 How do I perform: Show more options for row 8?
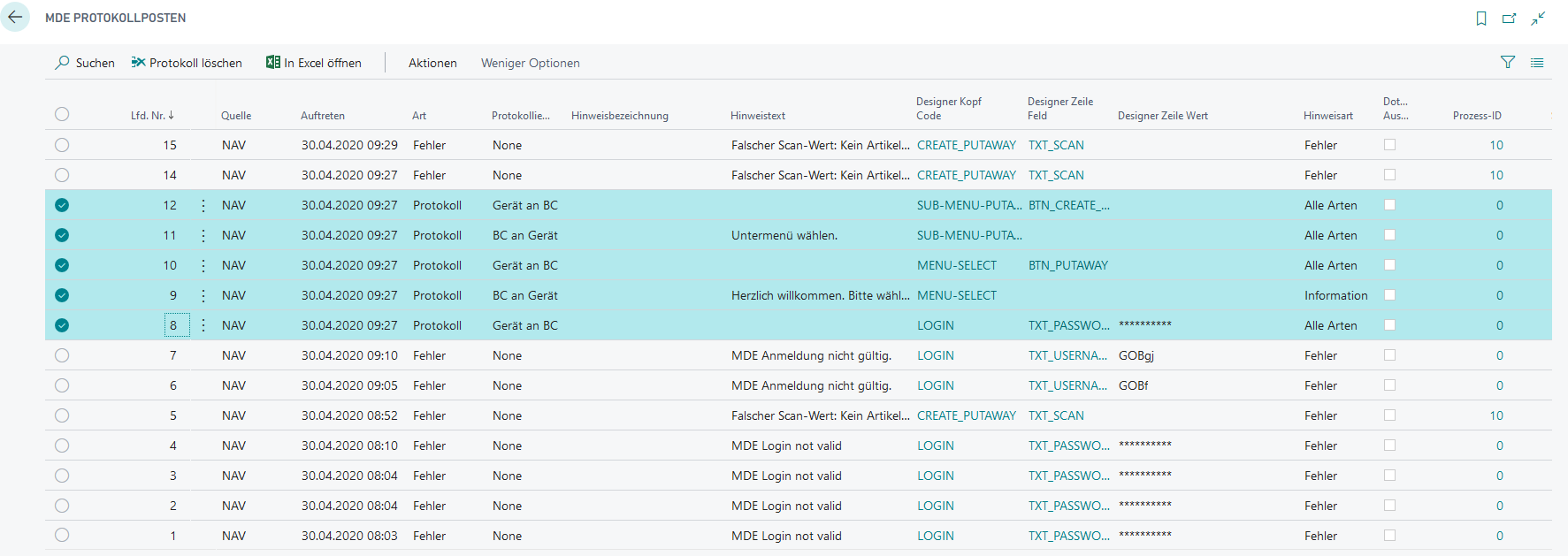pos(203,325)
